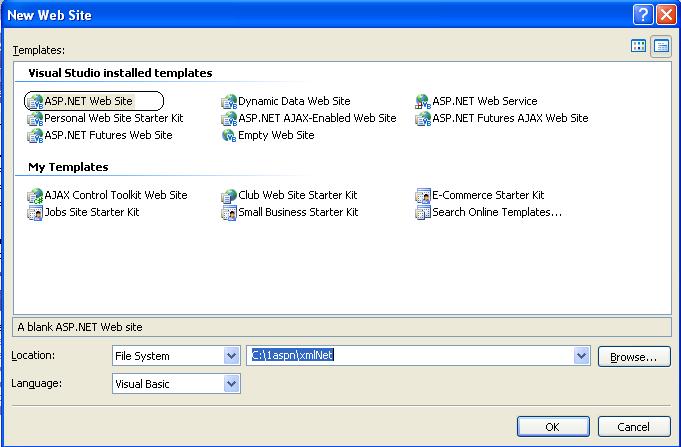Browse for a web site location

pyautogui.click(x=634, y=357)
